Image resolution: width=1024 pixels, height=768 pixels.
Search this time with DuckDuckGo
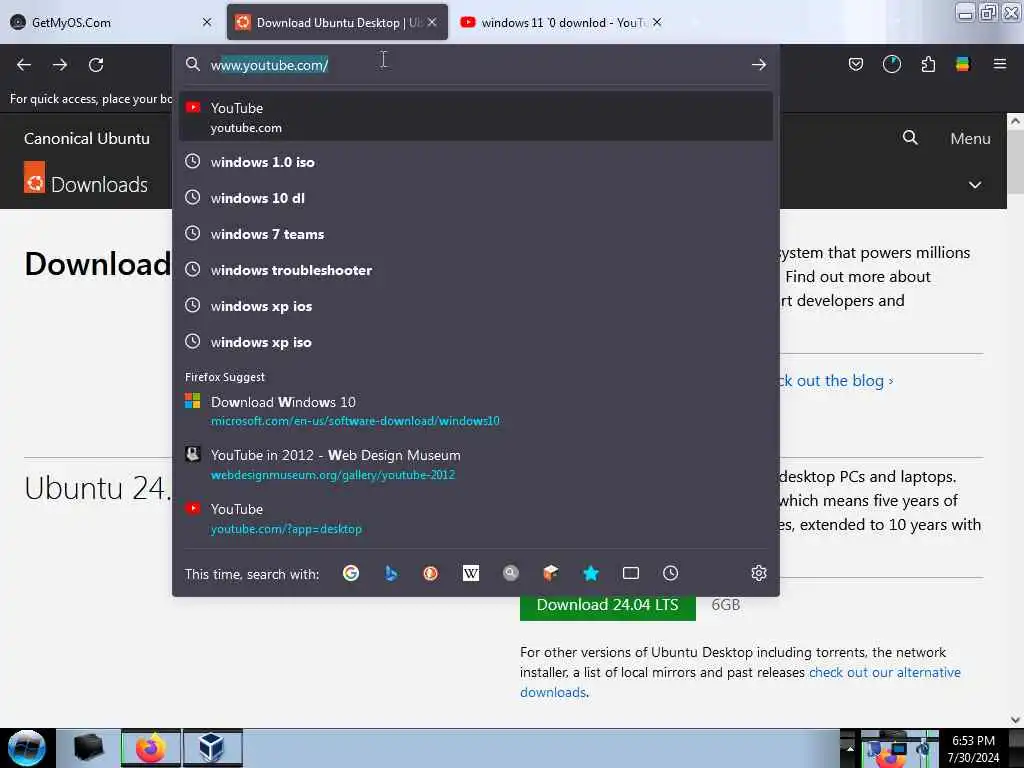coord(430,573)
